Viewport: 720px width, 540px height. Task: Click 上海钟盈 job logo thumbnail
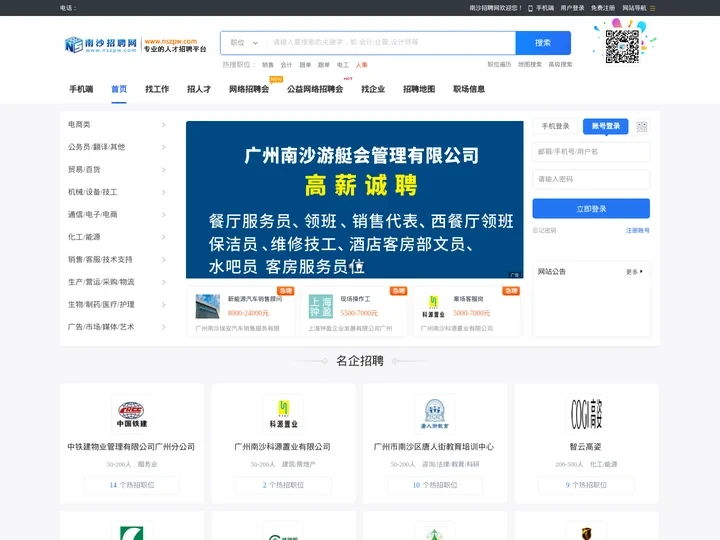pos(321,306)
